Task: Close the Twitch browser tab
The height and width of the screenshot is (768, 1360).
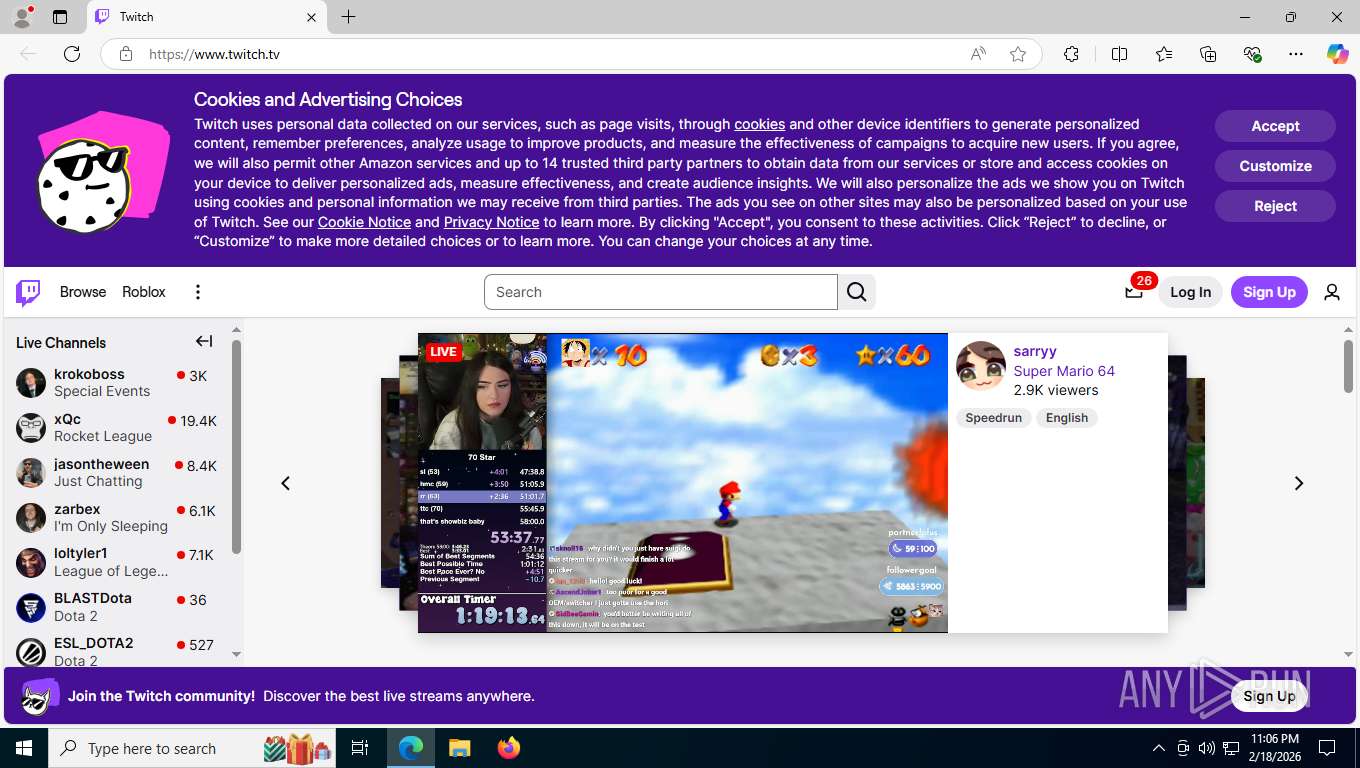Action: click(x=311, y=17)
